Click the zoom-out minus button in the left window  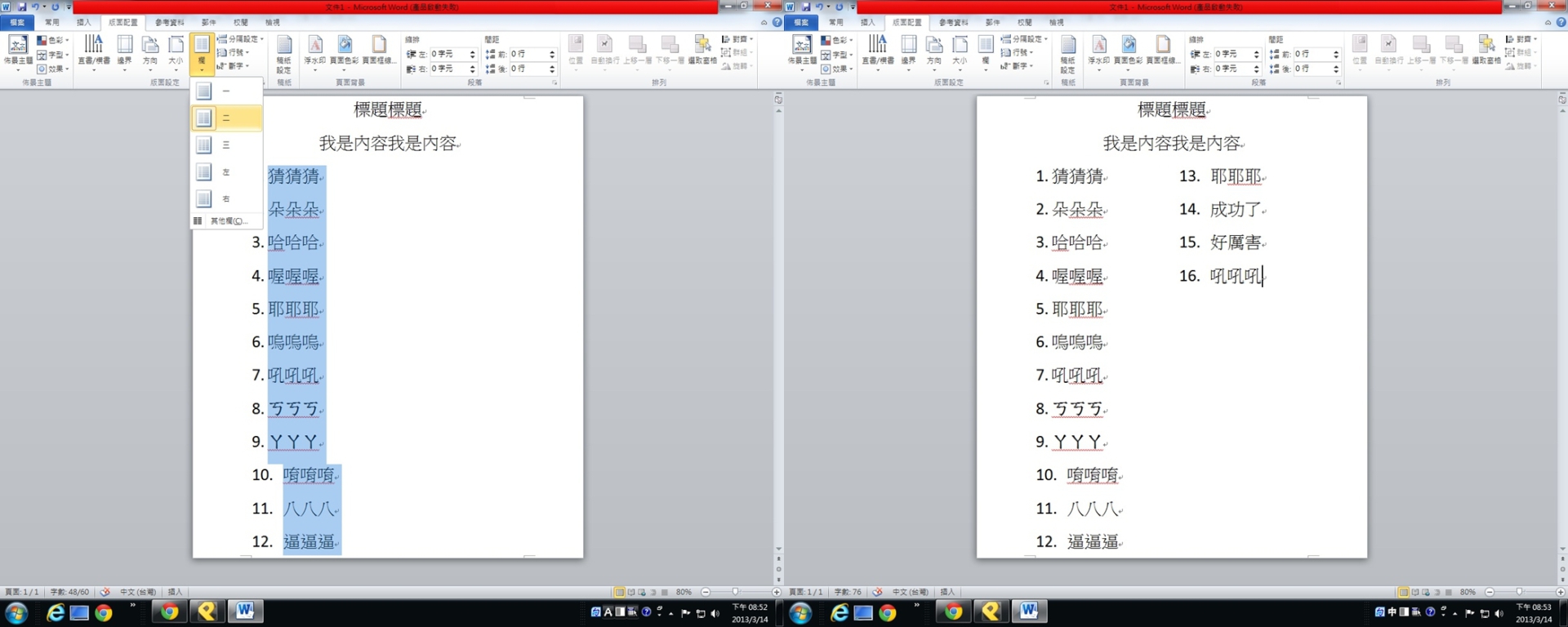pos(706,592)
